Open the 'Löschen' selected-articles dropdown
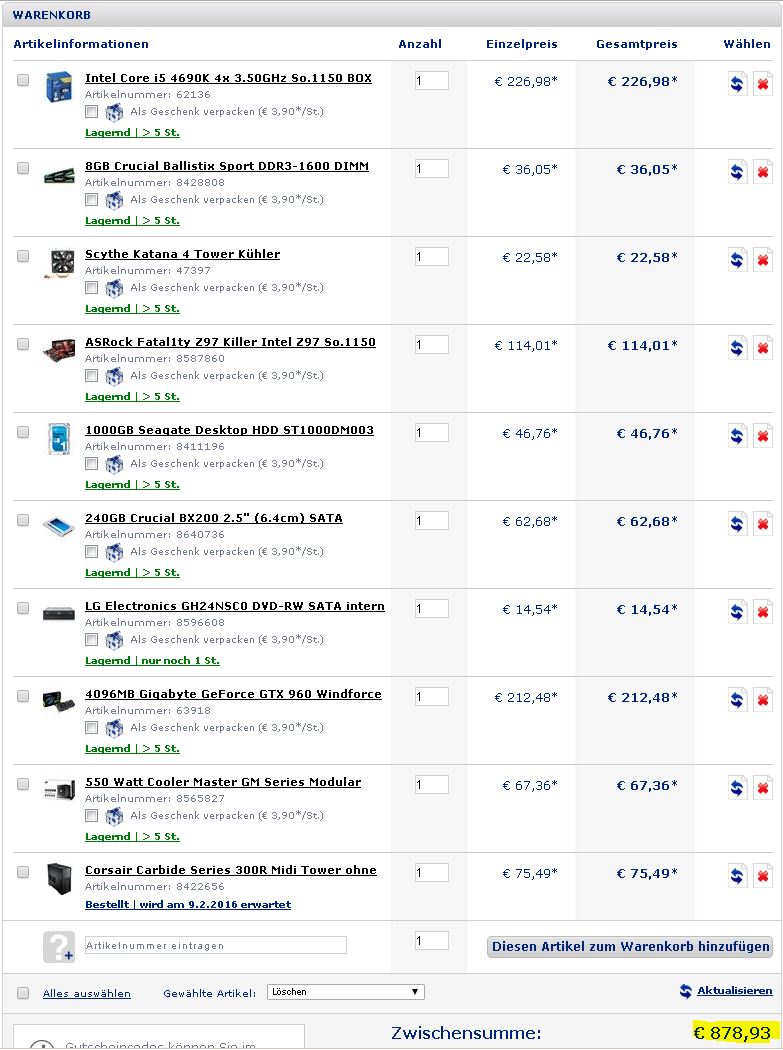Viewport: 783px width, 1050px height. (345, 992)
